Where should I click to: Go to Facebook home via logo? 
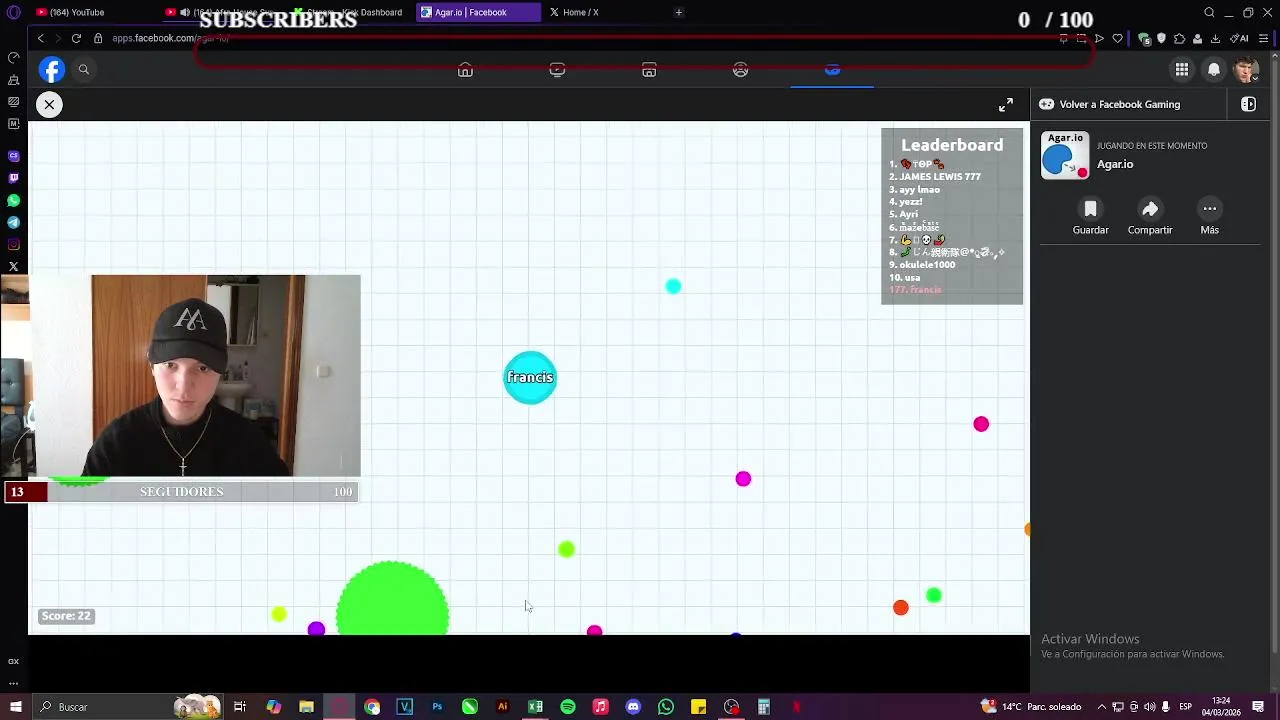[52, 69]
